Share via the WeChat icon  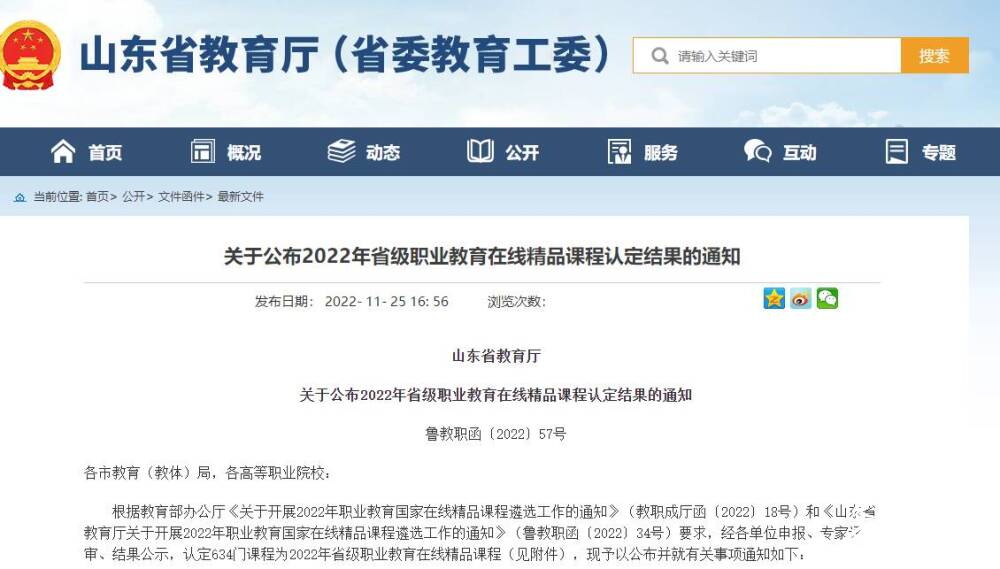(x=827, y=298)
